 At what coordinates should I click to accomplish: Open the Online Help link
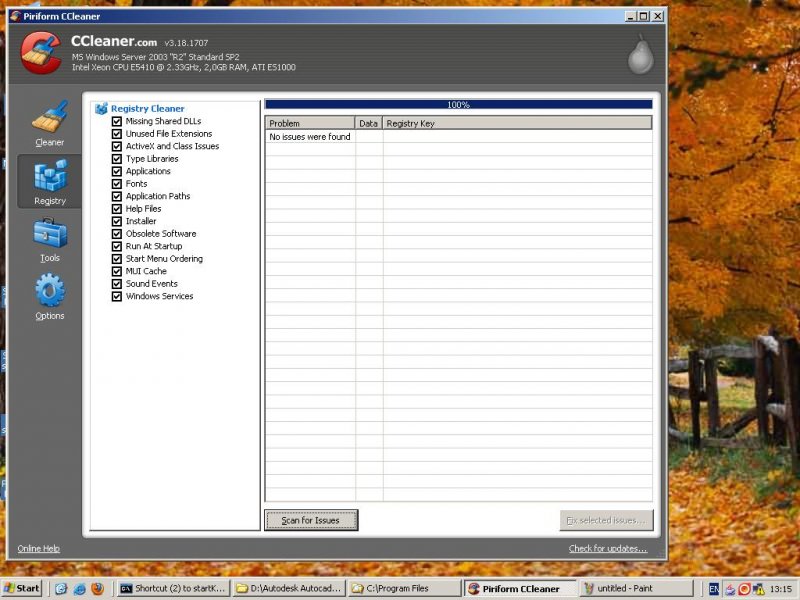39,548
